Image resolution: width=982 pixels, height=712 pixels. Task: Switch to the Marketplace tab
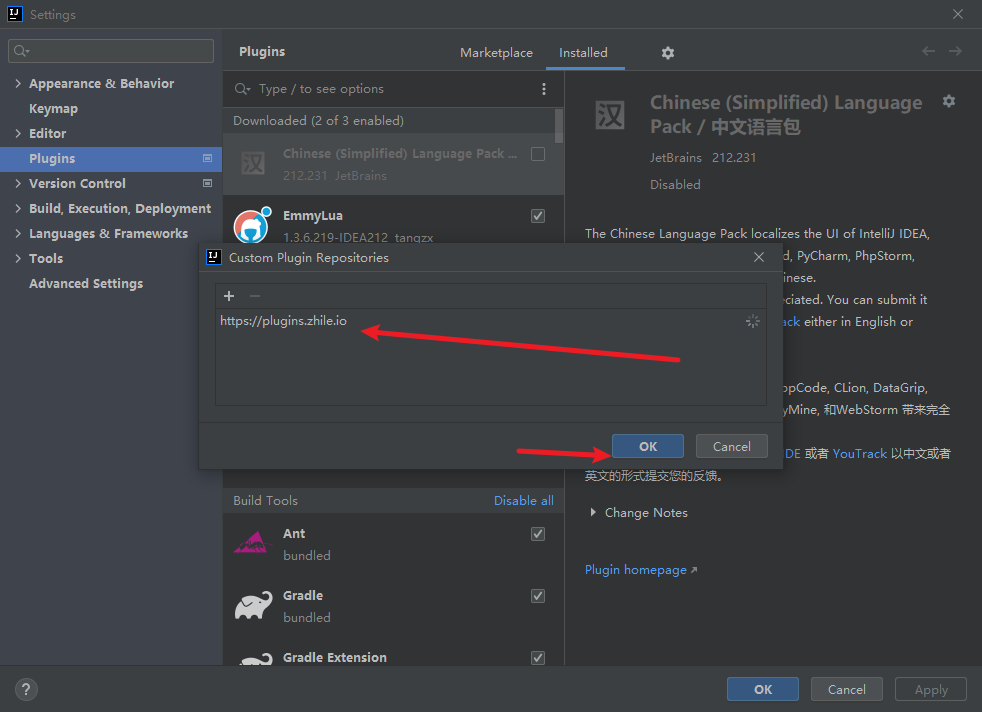[x=496, y=53]
